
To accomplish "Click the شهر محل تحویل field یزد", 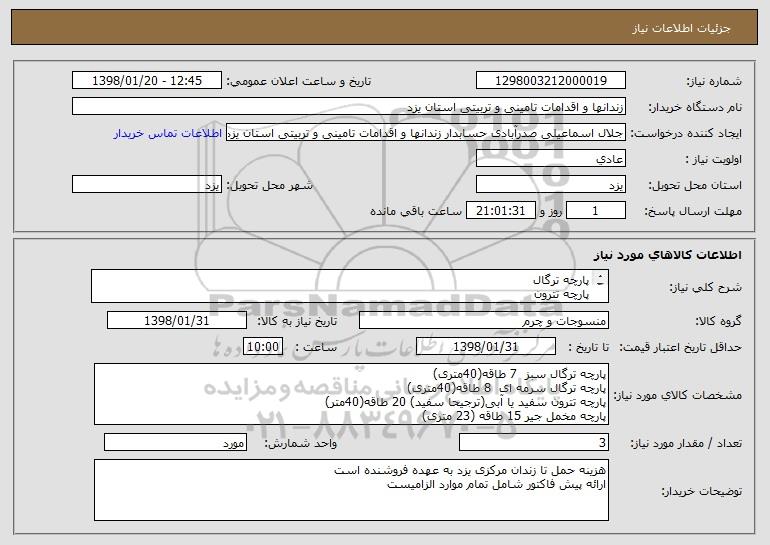I will click(x=147, y=185).
